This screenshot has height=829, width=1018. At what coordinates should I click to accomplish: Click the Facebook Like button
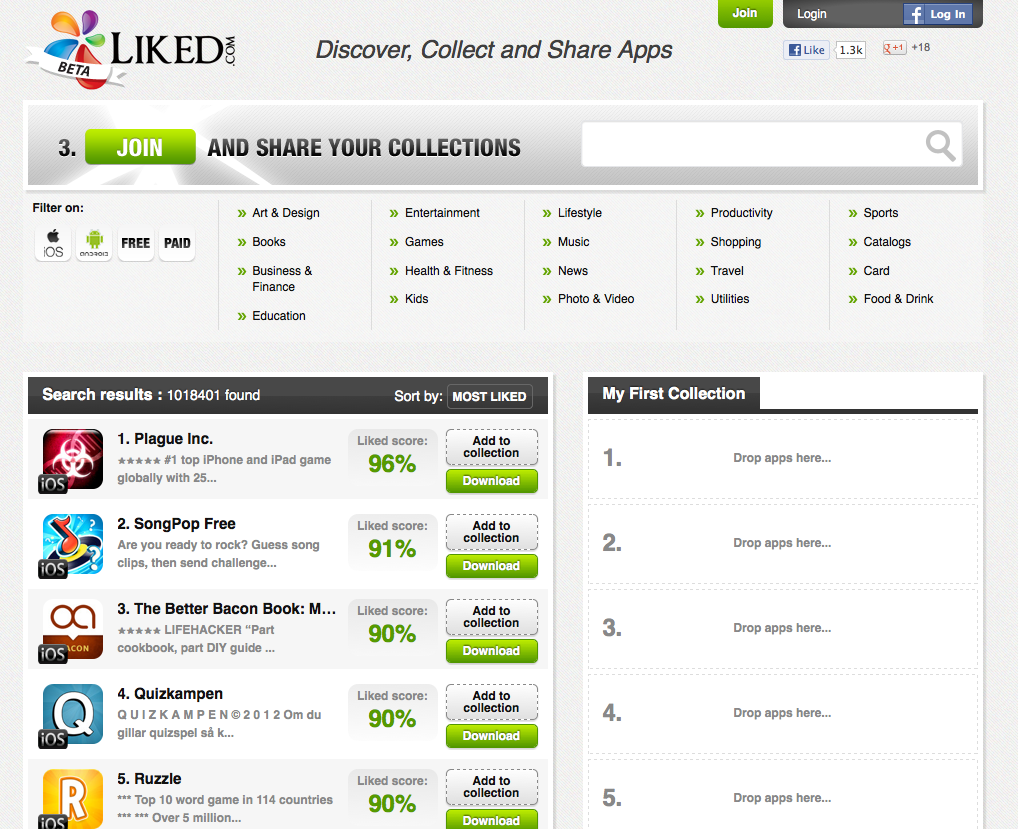[x=806, y=50]
